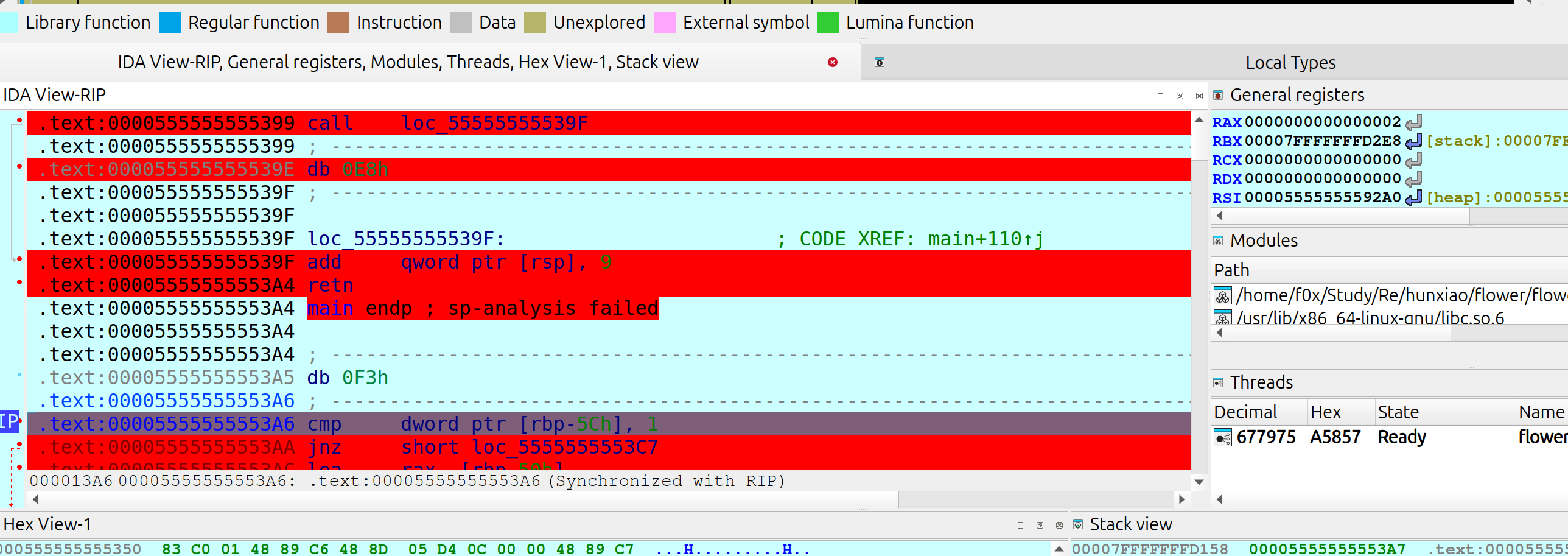
Task: Click the RAX register name
Action: [1227, 122]
